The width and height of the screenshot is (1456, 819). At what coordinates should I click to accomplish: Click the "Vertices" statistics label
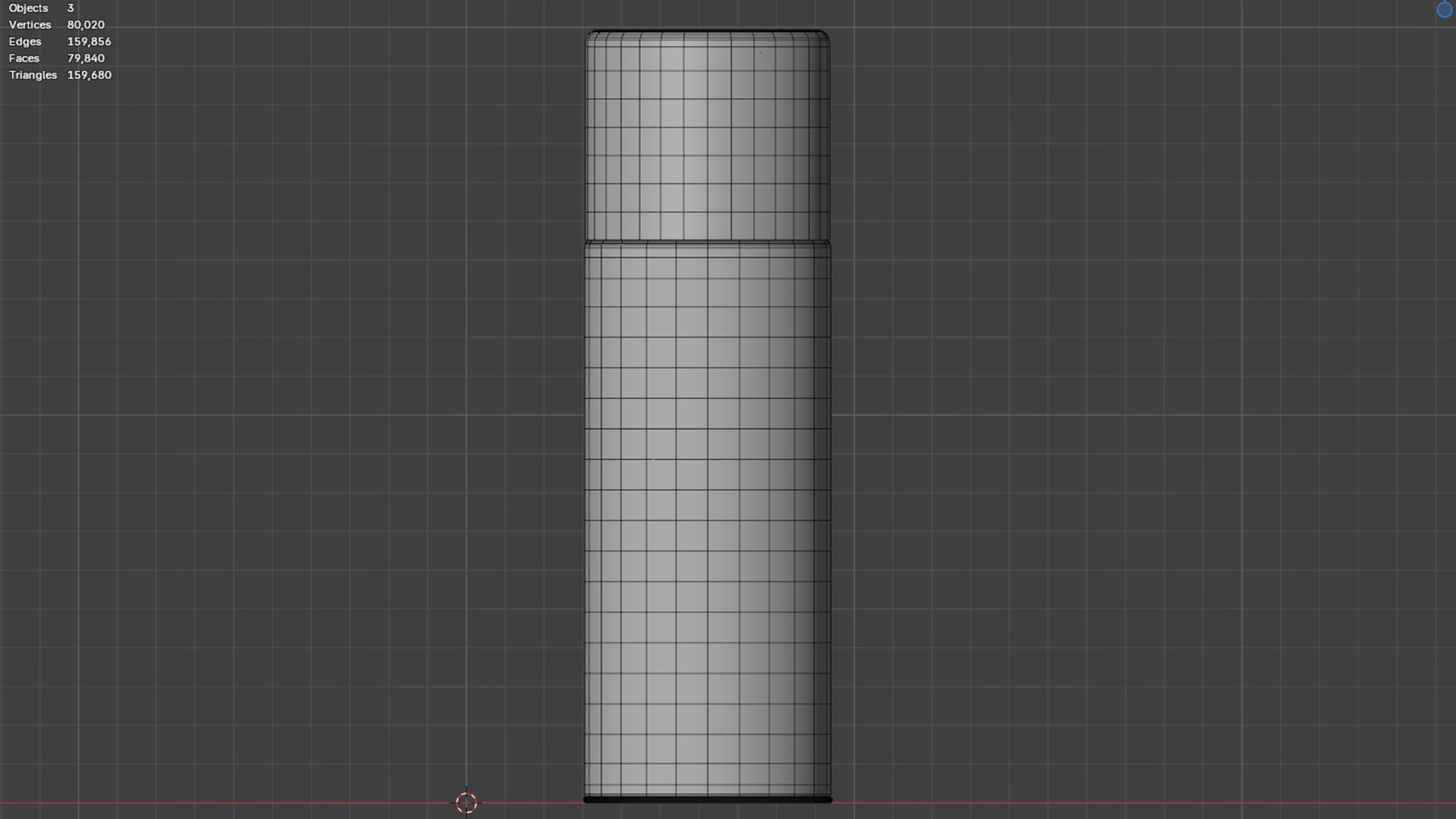pyautogui.click(x=30, y=24)
